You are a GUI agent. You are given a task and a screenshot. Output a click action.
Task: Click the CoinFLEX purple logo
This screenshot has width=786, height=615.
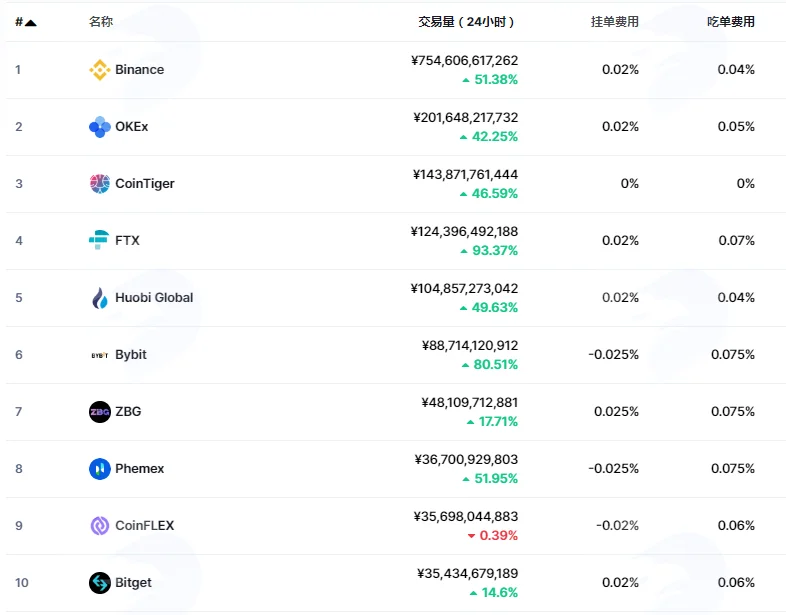100,526
